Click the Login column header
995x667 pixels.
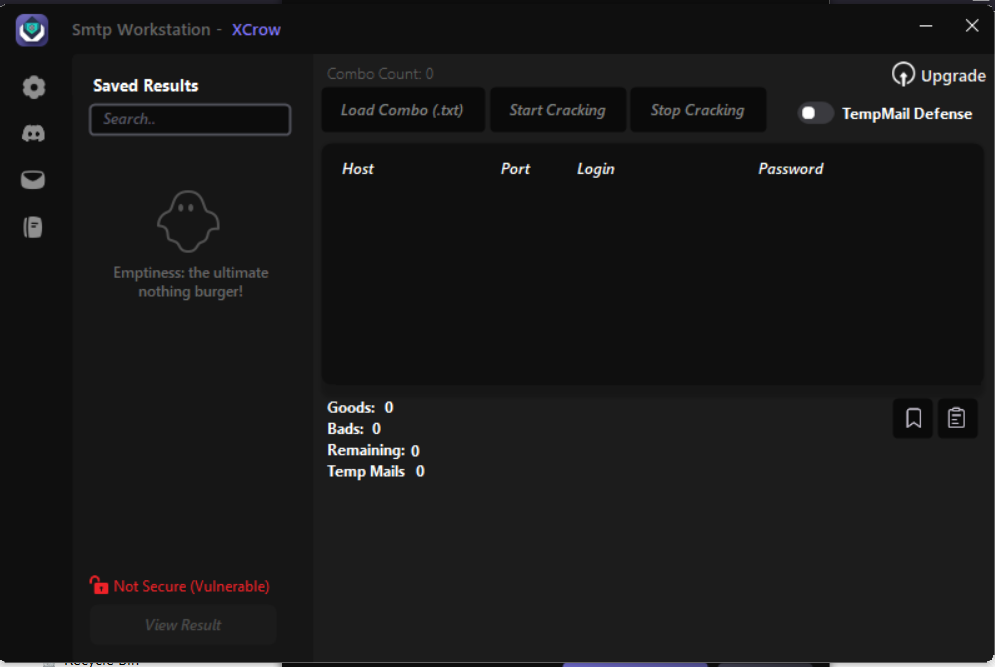595,169
